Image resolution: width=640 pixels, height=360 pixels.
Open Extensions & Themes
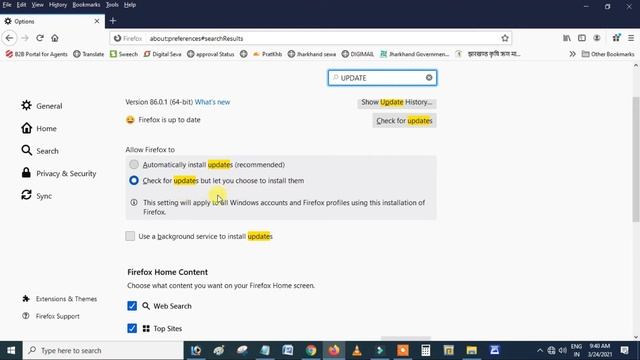click(x=60, y=299)
